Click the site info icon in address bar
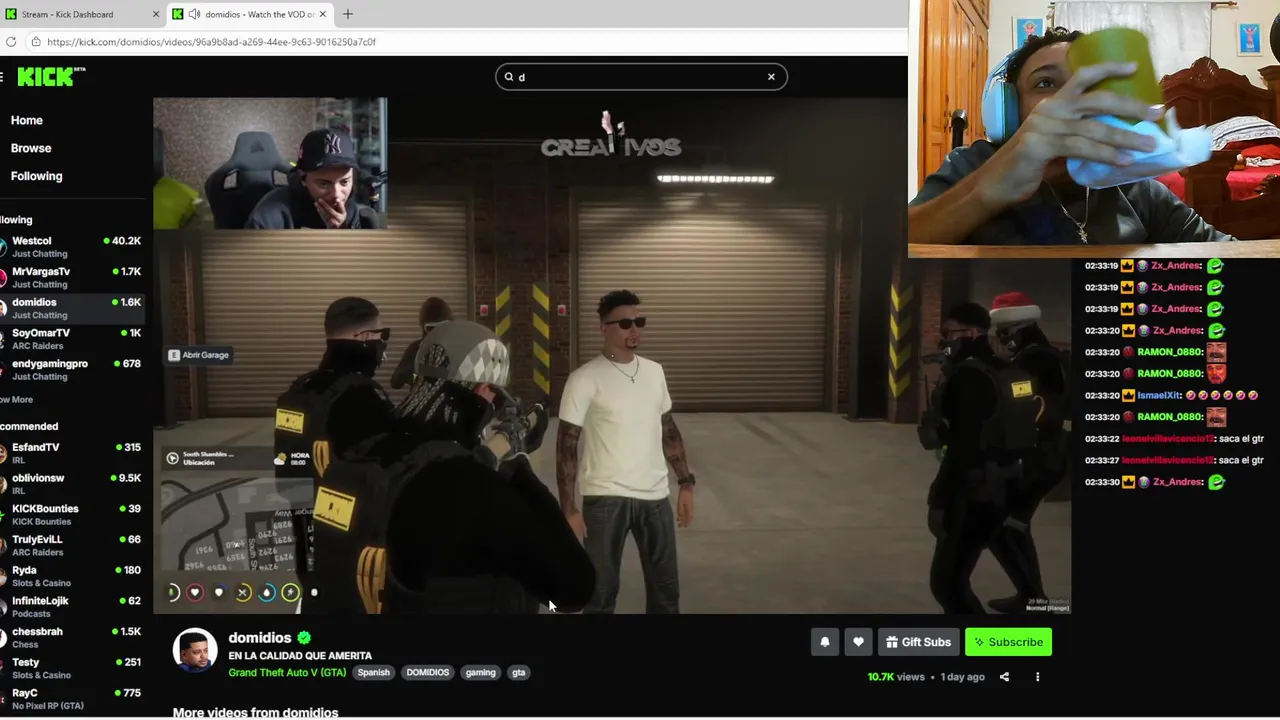The width and height of the screenshot is (1280, 720). click(35, 42)
